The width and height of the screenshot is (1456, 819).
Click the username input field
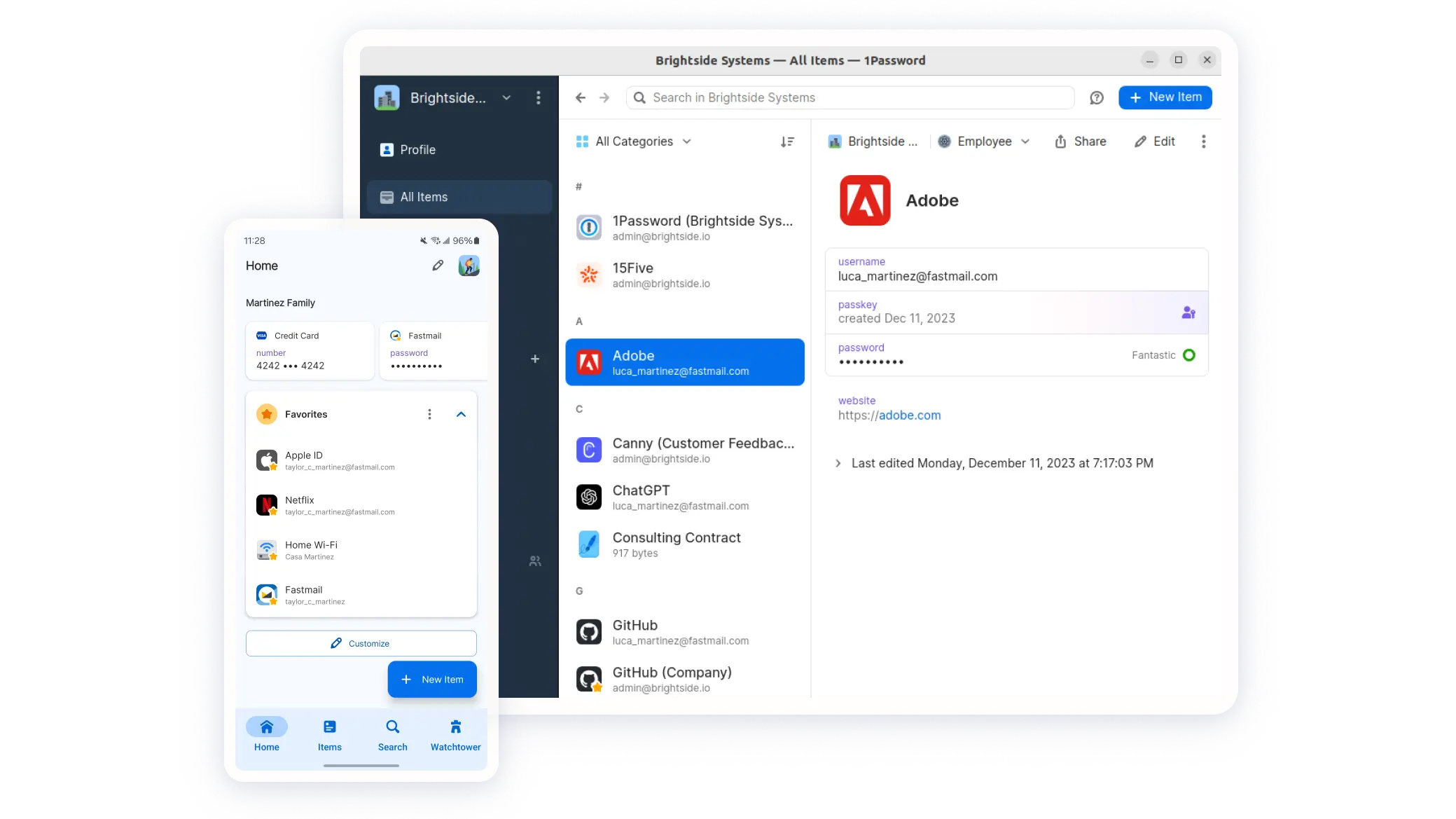click(x=1016, y=270)
